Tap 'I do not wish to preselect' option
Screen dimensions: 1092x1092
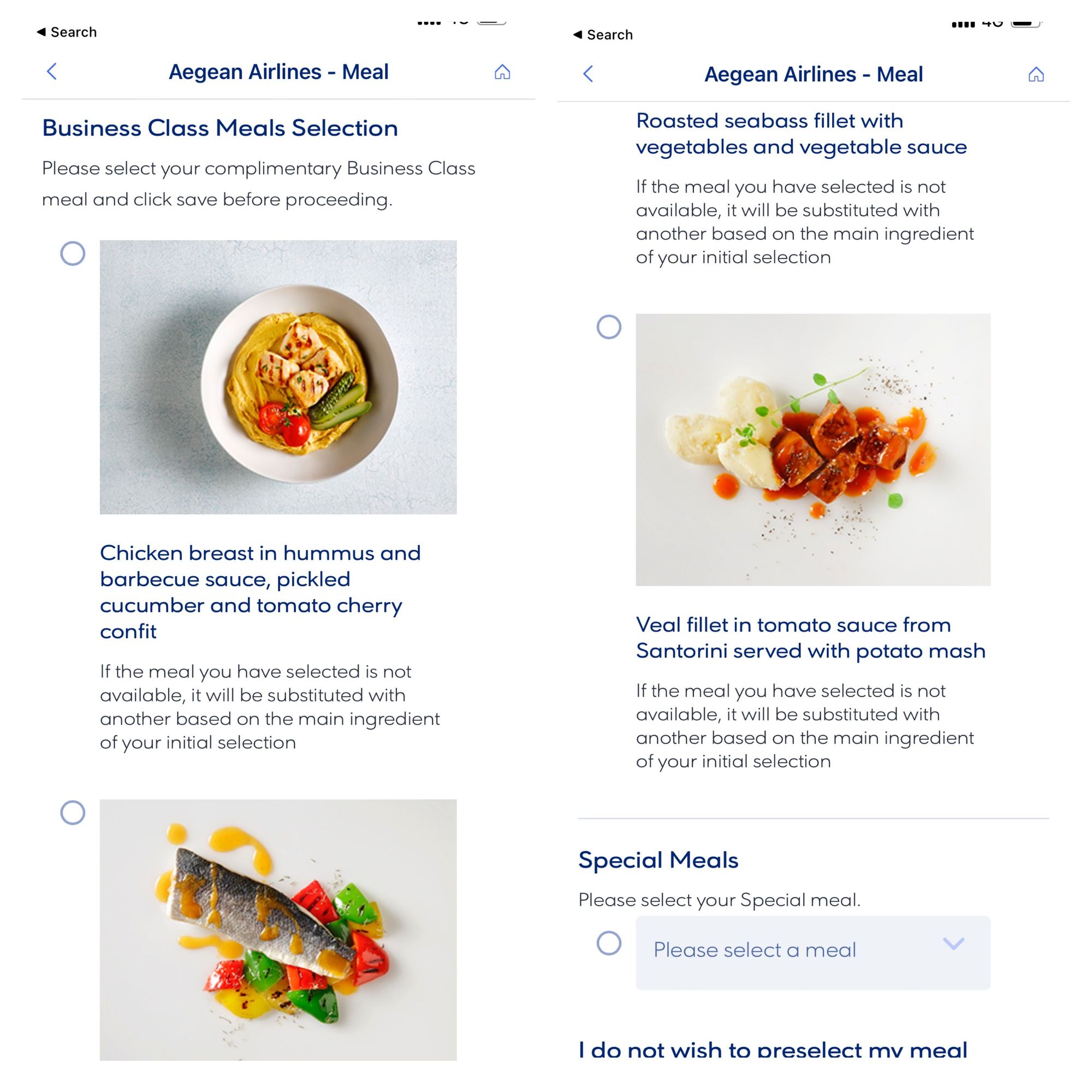coord(772,1049)
